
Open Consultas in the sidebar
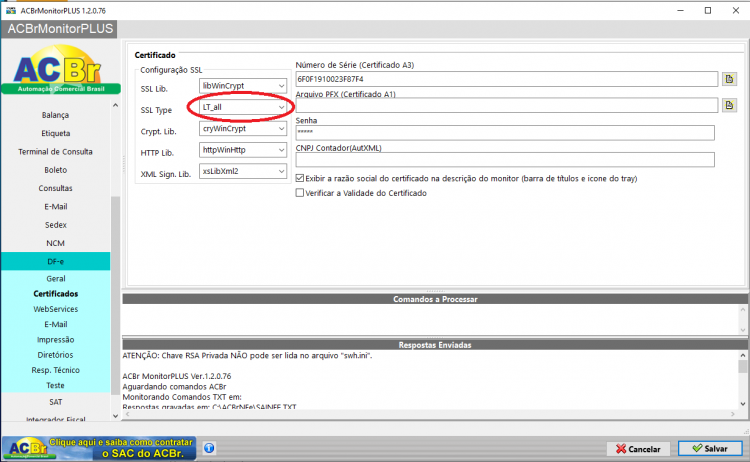coord(55,188)
